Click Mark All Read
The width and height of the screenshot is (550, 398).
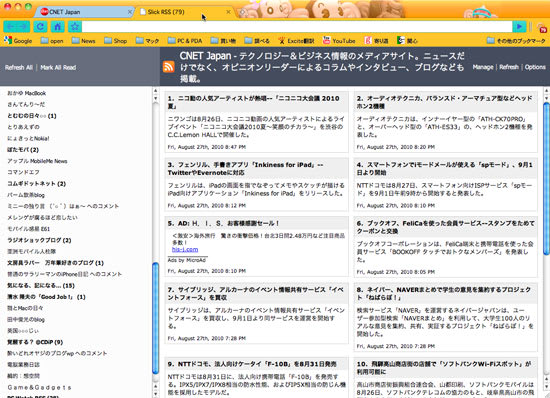click(58, 67)
